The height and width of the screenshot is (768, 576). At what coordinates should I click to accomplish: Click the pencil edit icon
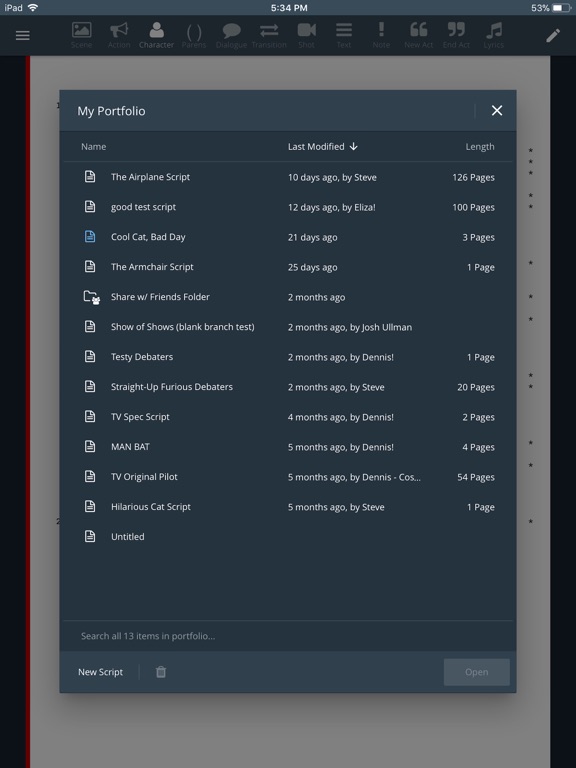tap(553, 35)
